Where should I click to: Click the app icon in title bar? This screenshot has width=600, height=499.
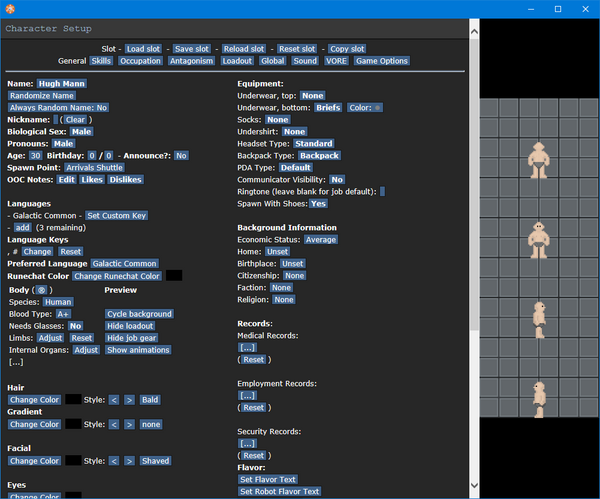point(10,9)
